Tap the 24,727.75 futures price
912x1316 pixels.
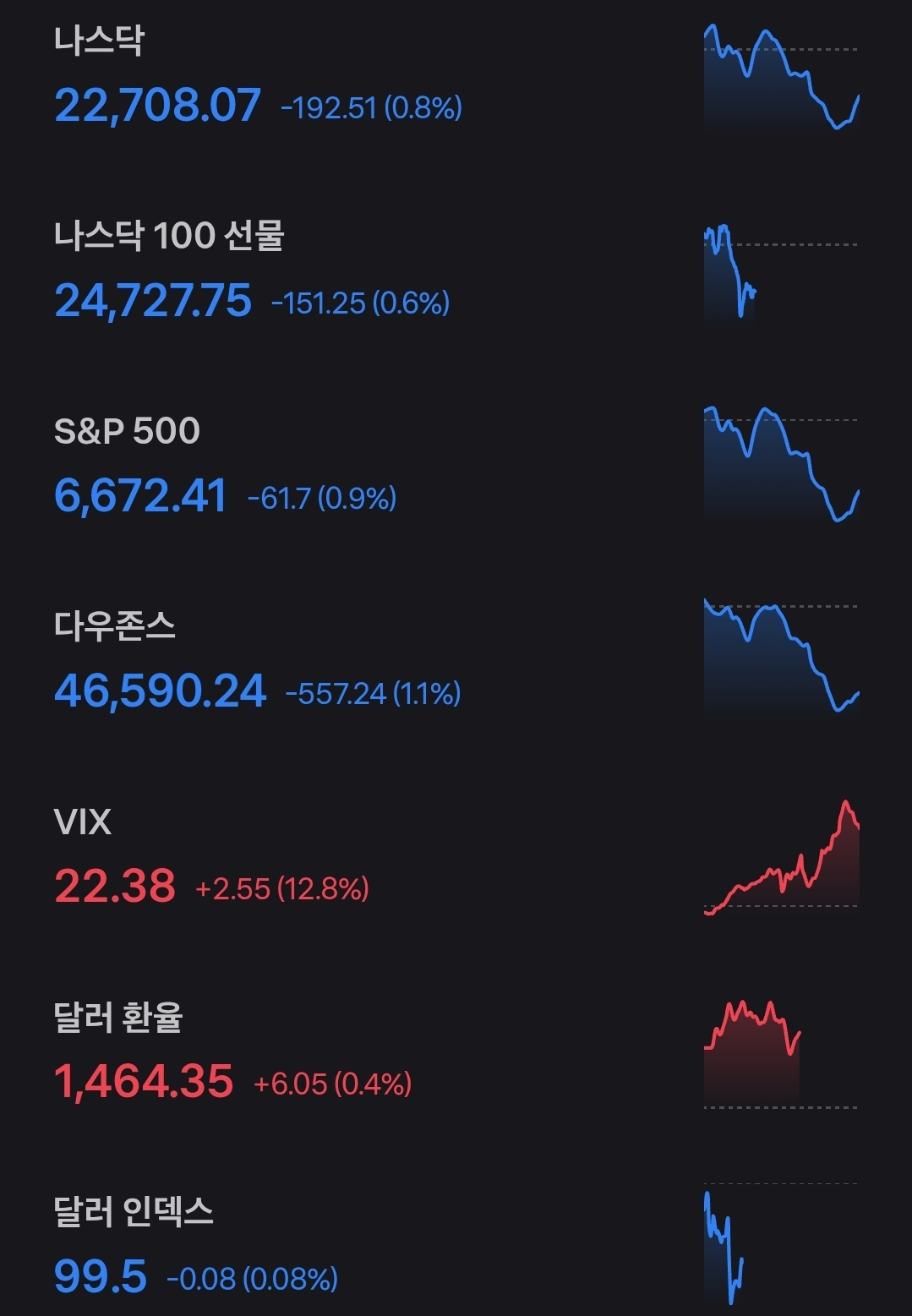click(153, 301)
